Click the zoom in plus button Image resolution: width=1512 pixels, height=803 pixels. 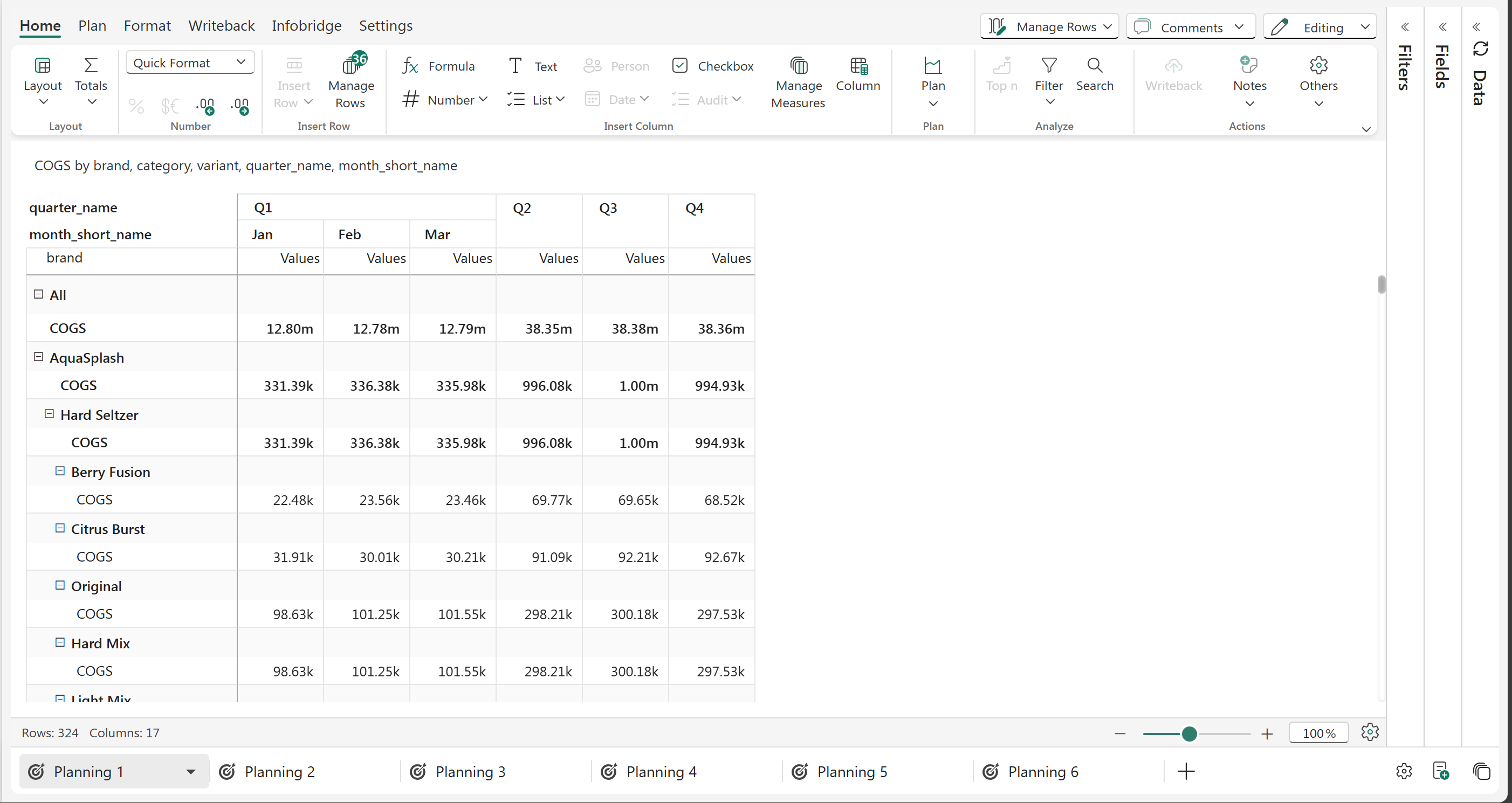click(x=1267, y=733)
